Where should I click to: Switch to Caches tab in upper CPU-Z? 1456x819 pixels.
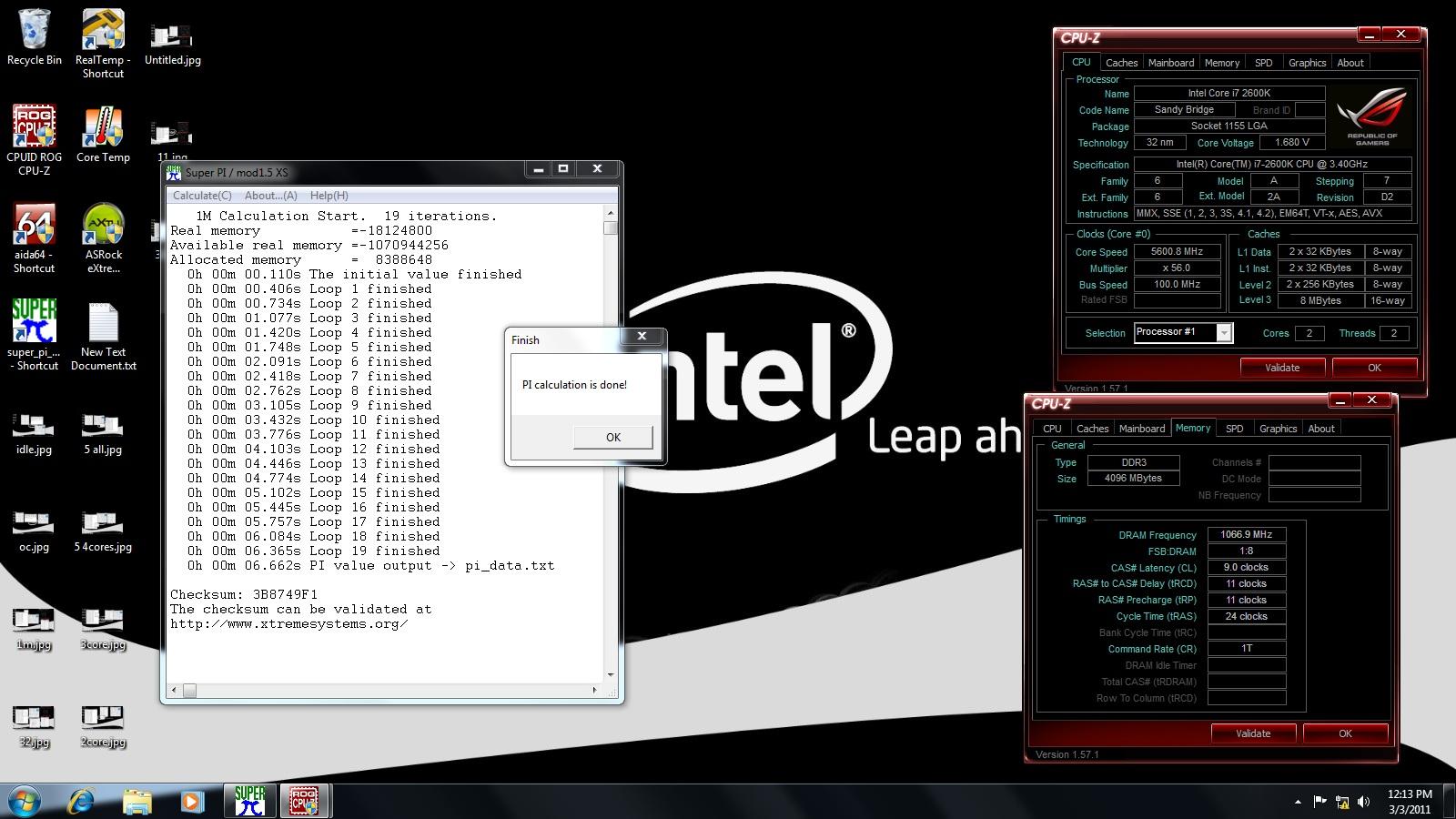1121,63
